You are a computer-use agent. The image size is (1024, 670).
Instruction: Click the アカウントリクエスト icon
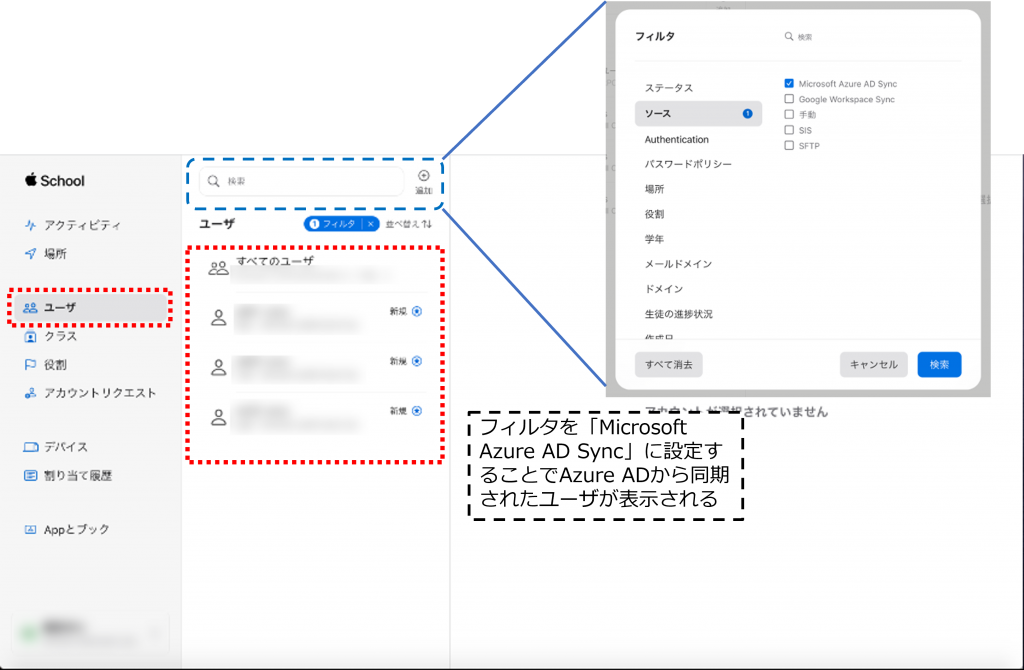pos(30,393)
